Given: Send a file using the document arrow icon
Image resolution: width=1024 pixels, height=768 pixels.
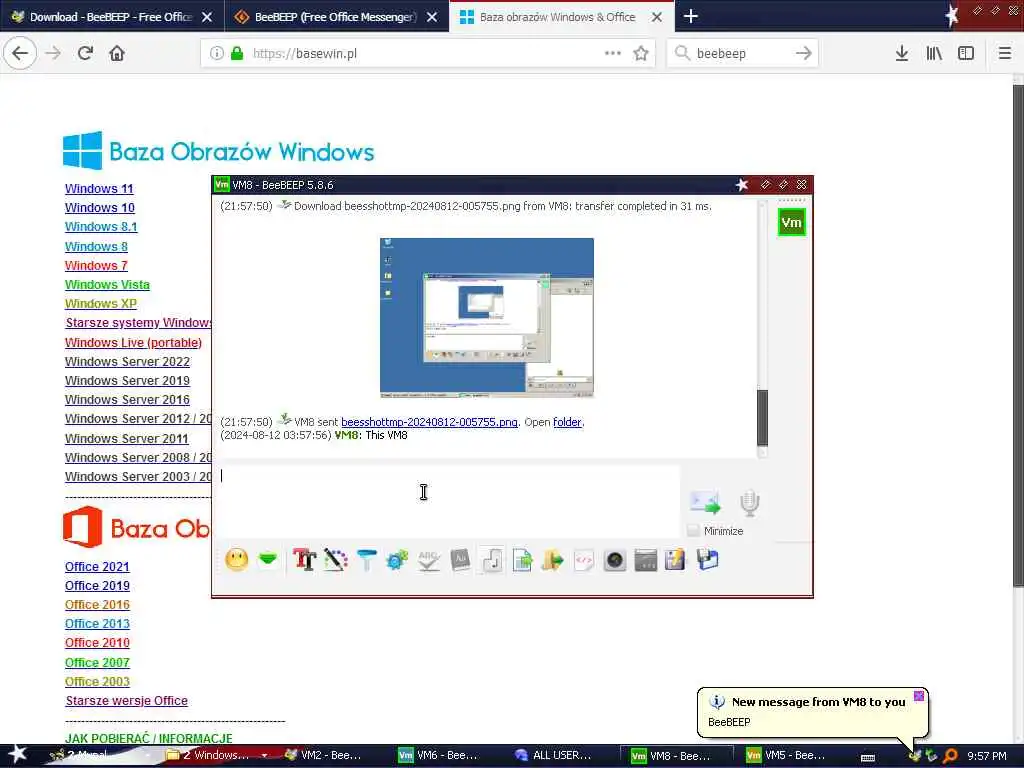Looking at the screenshot, I should tap(522, 560).
